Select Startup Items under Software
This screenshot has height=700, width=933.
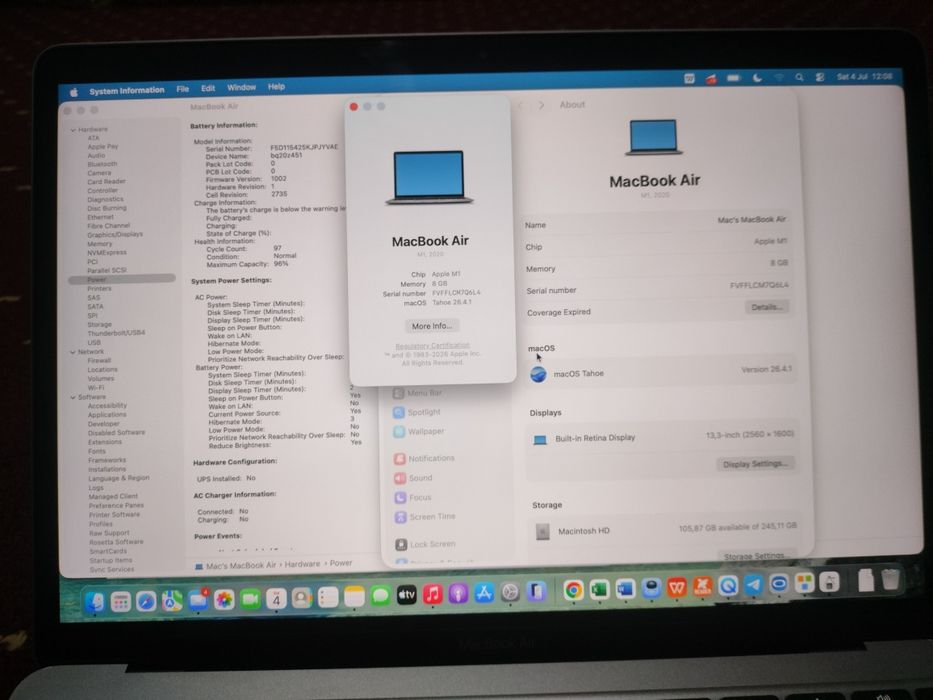pyautogui.click(x=111, y=561)
